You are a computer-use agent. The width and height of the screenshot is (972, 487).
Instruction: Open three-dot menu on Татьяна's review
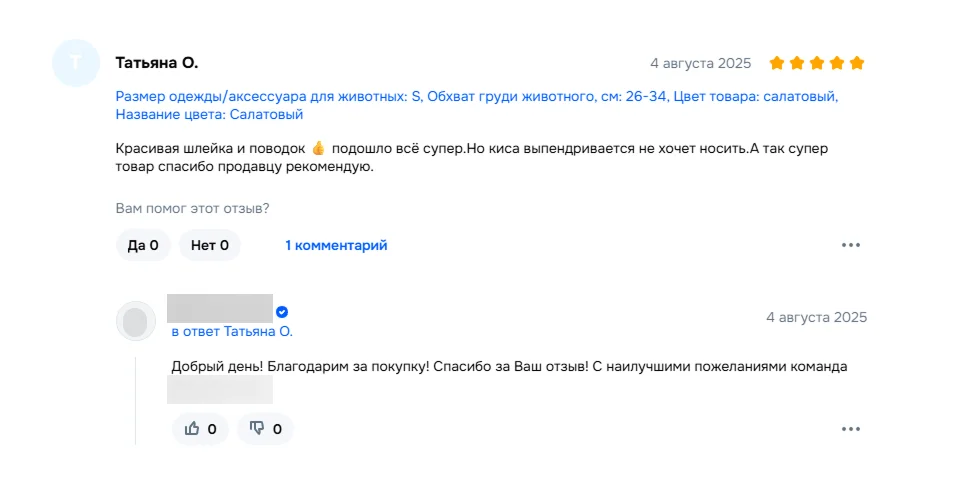851,245
